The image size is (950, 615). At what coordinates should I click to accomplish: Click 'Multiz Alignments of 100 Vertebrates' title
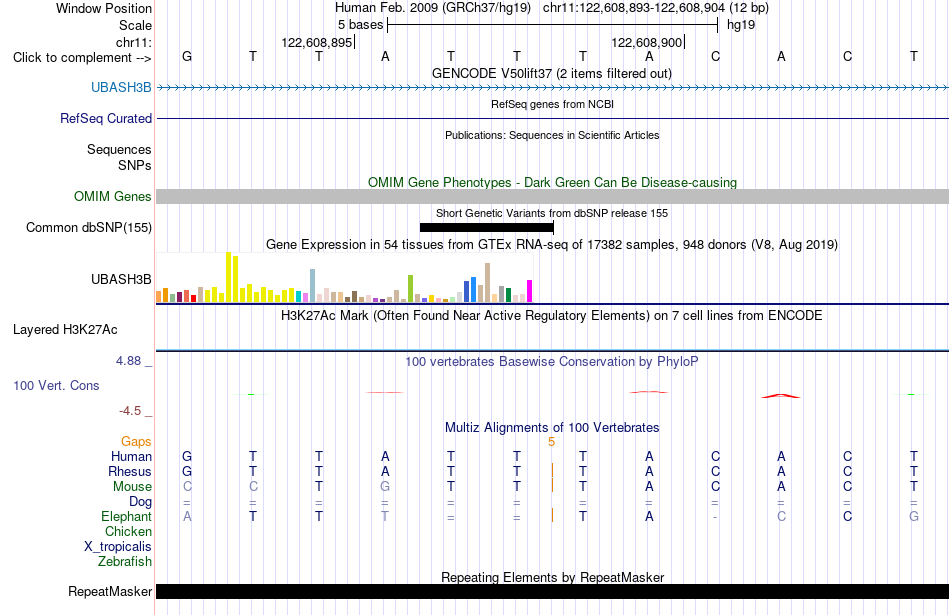point(552,427)
